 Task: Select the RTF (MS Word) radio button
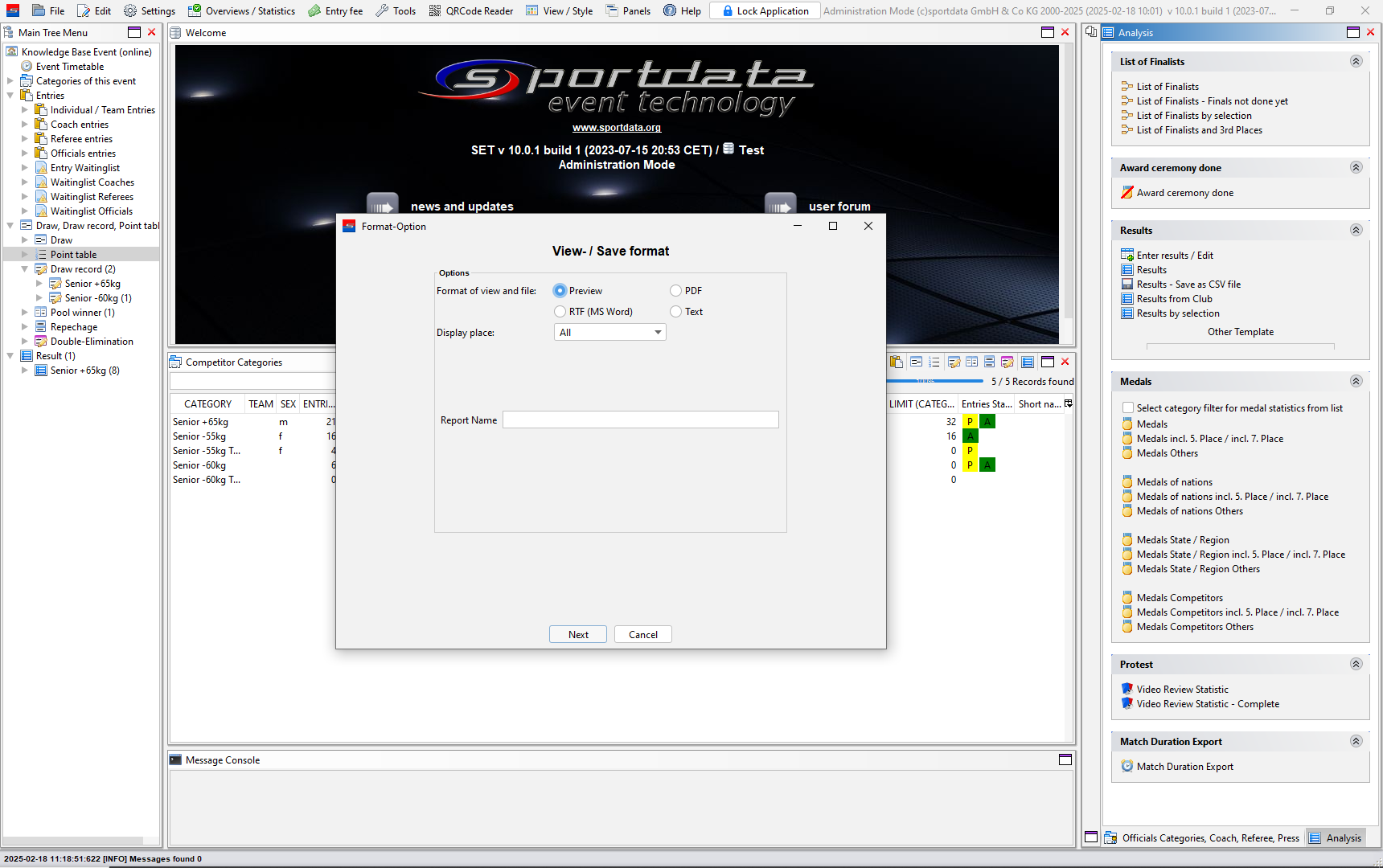pyautogui.click(x=560, y=312)
